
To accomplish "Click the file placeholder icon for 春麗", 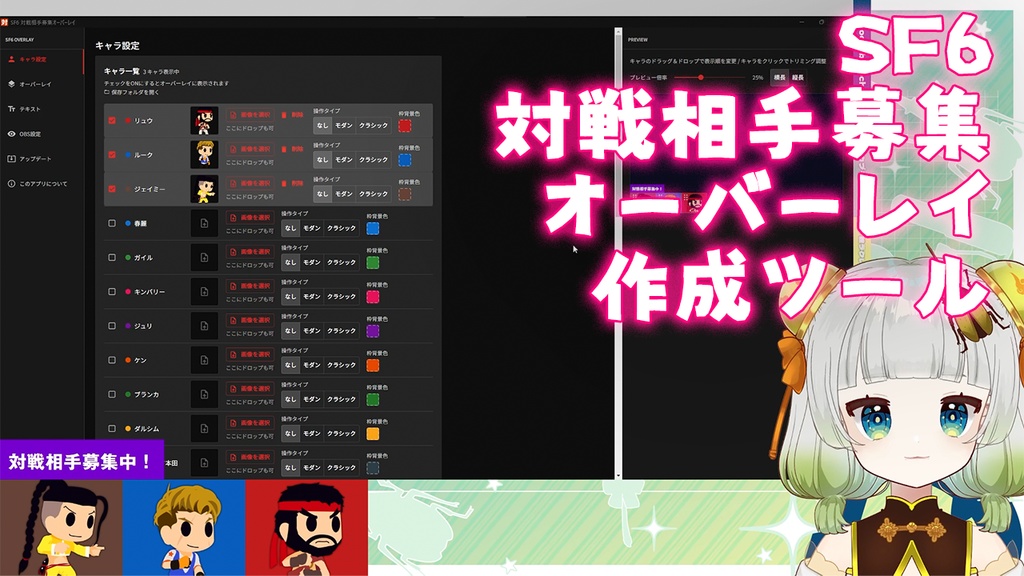I will 203,221.
